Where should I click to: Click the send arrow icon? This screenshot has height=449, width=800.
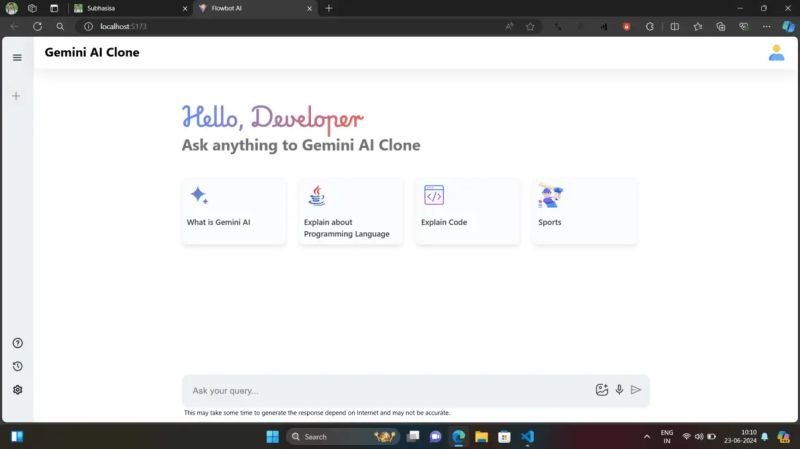point(636,390)
